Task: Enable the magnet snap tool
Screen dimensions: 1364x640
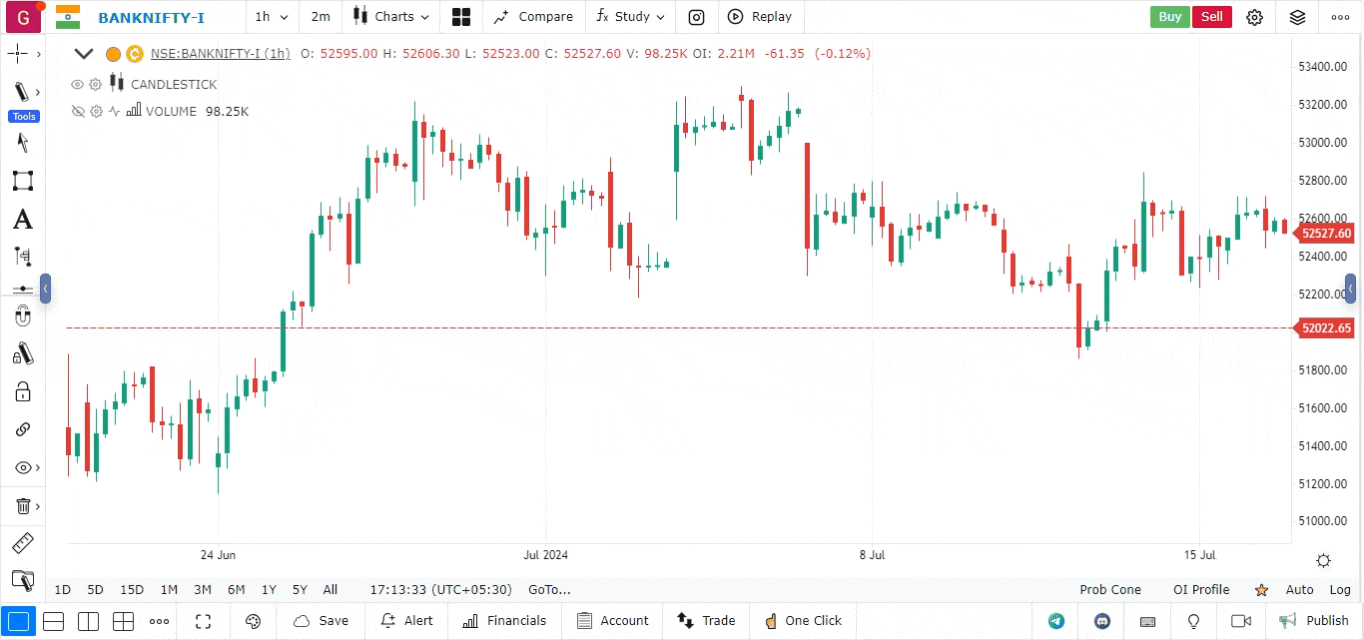Action: coord(22,318)
